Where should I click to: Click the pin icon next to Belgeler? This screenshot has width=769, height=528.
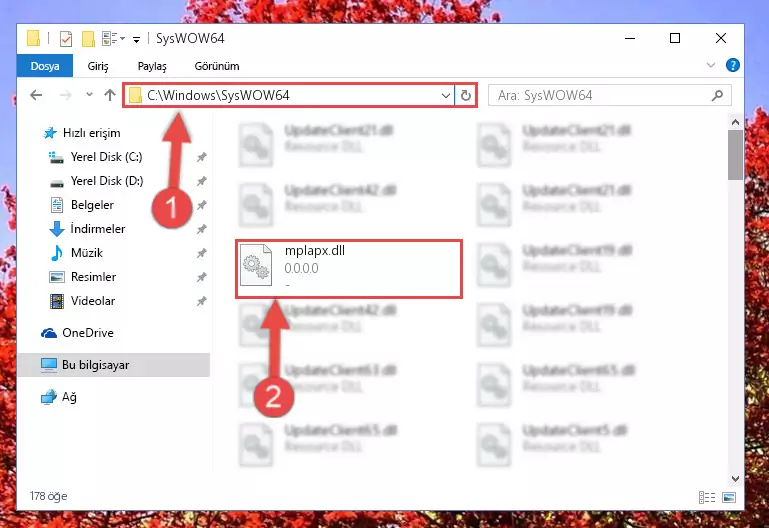point(202,205)
